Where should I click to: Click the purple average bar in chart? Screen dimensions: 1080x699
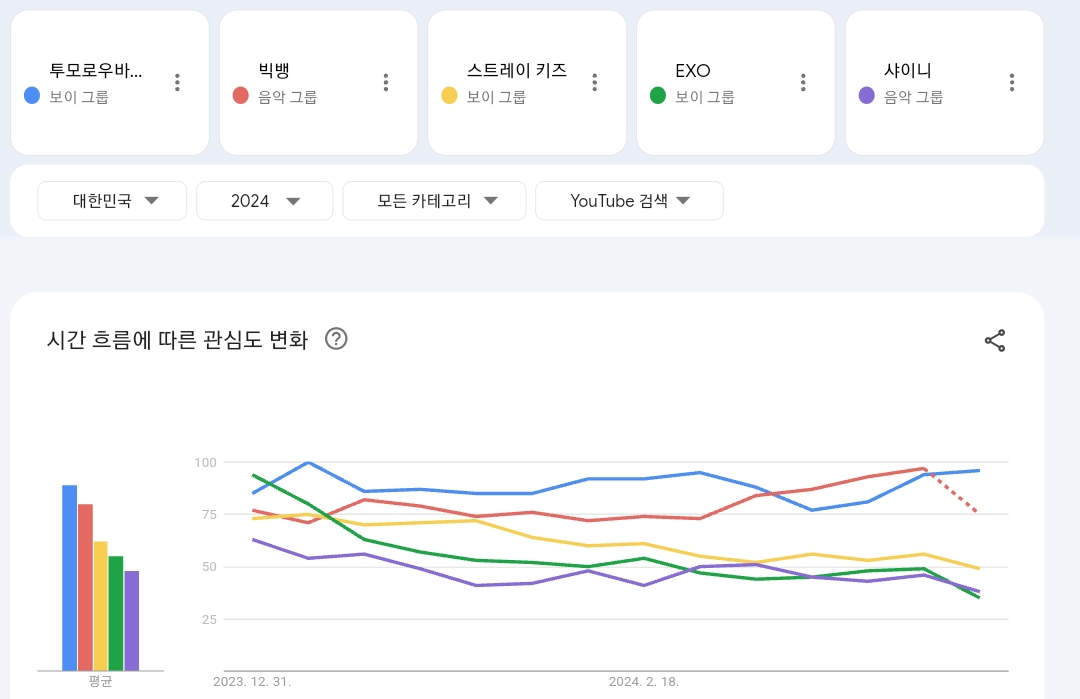[131, 620]
